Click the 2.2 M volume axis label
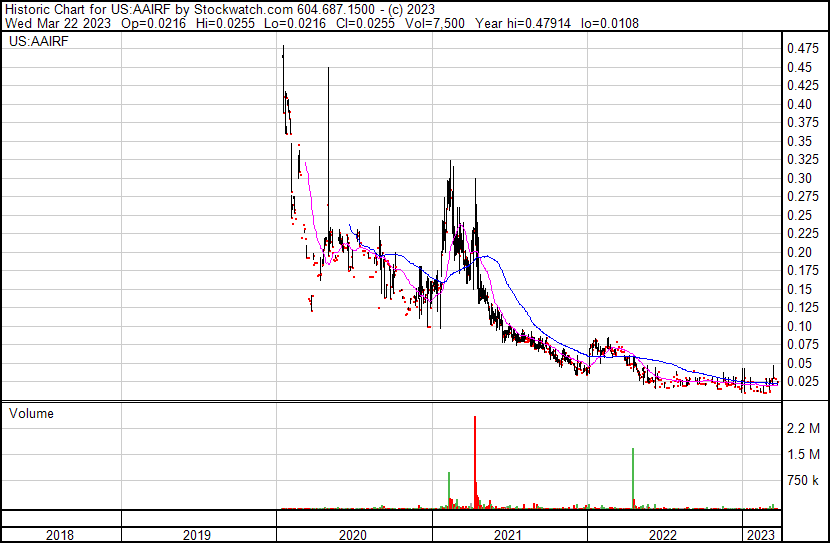Image resolution: width=830 pixels, height=543 pixels. point(803,428)
